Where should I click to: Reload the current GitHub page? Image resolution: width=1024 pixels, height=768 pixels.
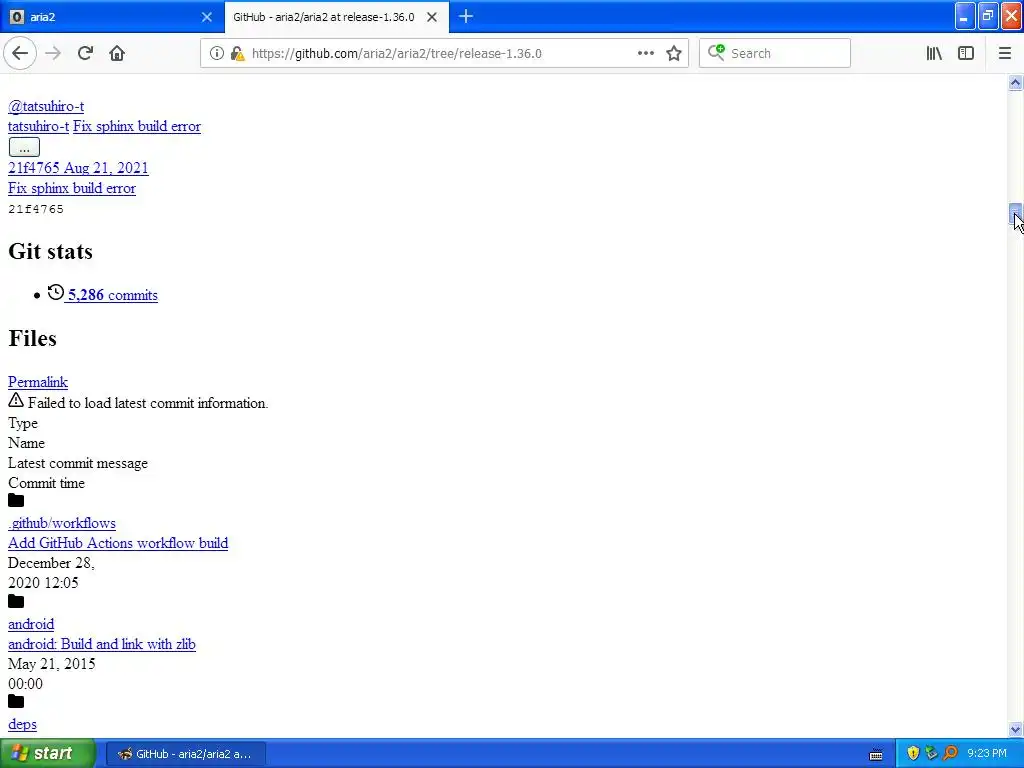(85, 54)
